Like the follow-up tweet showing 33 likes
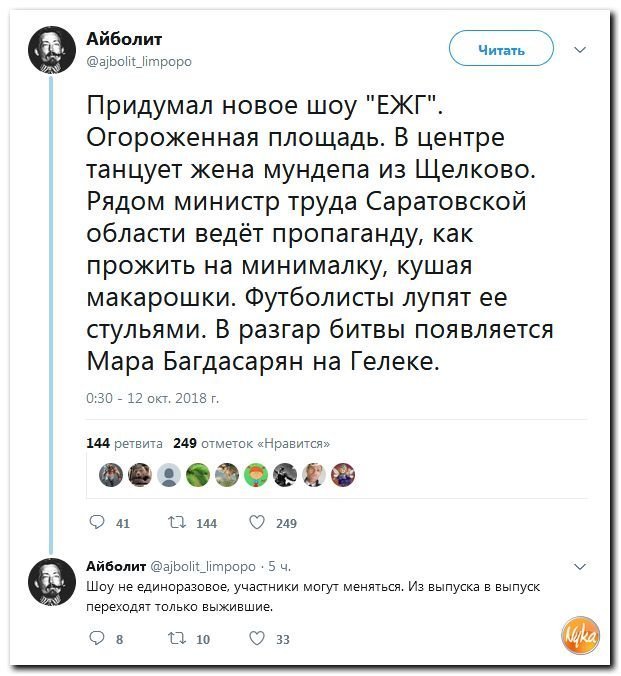This screenshot has height=676, width=621. 257,638
